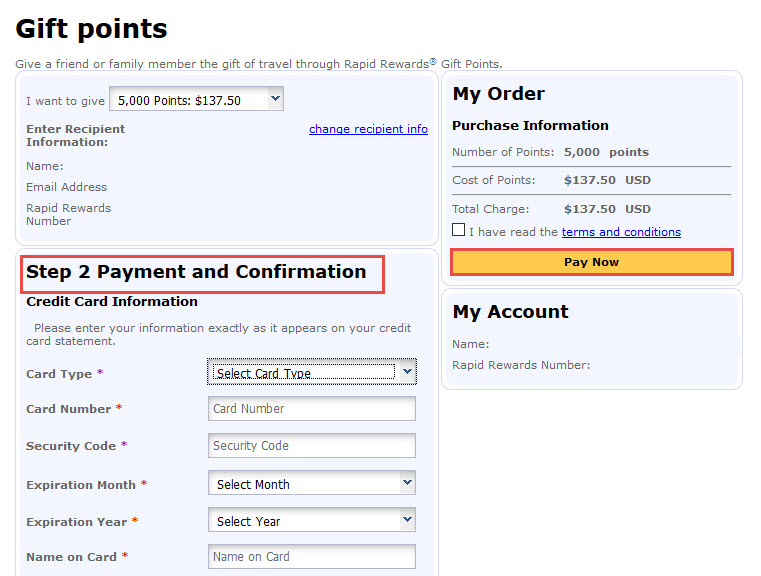This screenshot has width=761, height=576.
Task: Click the 'Rapid Rewards Number:' label in My Account
Action: point(521,365)
